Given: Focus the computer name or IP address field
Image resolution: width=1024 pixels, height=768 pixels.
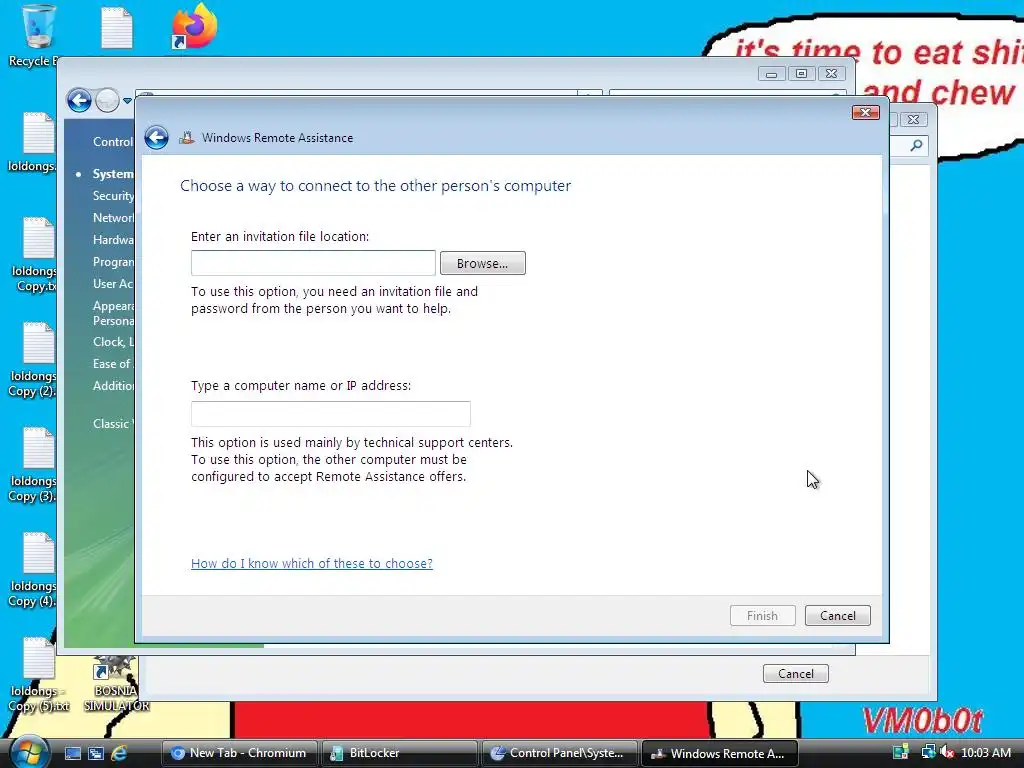Looking at the screenshot, I should click(x=330, y=414).
